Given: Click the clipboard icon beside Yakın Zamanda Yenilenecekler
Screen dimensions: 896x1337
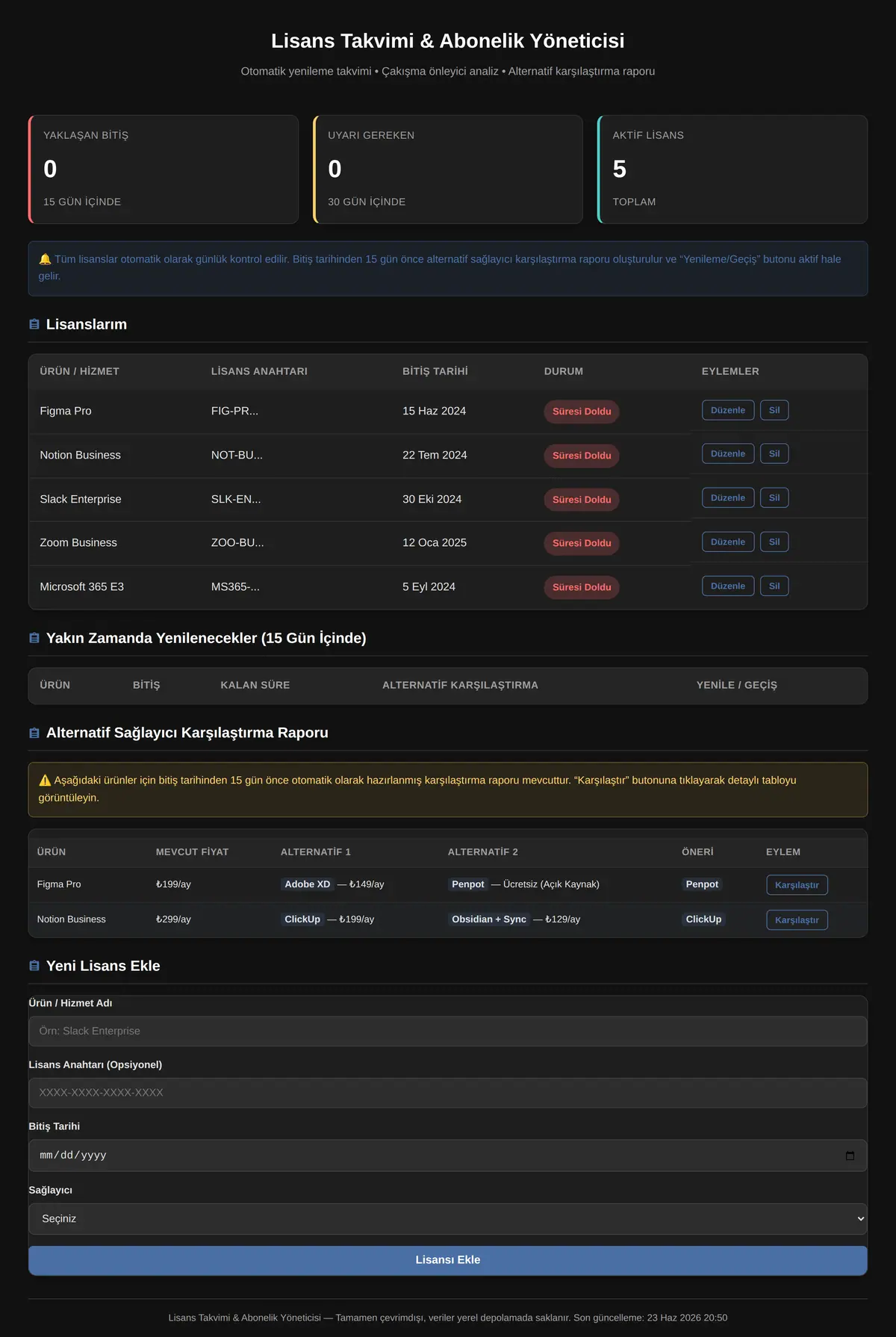Looking at the screenshot, I should (x=34, y=638).
